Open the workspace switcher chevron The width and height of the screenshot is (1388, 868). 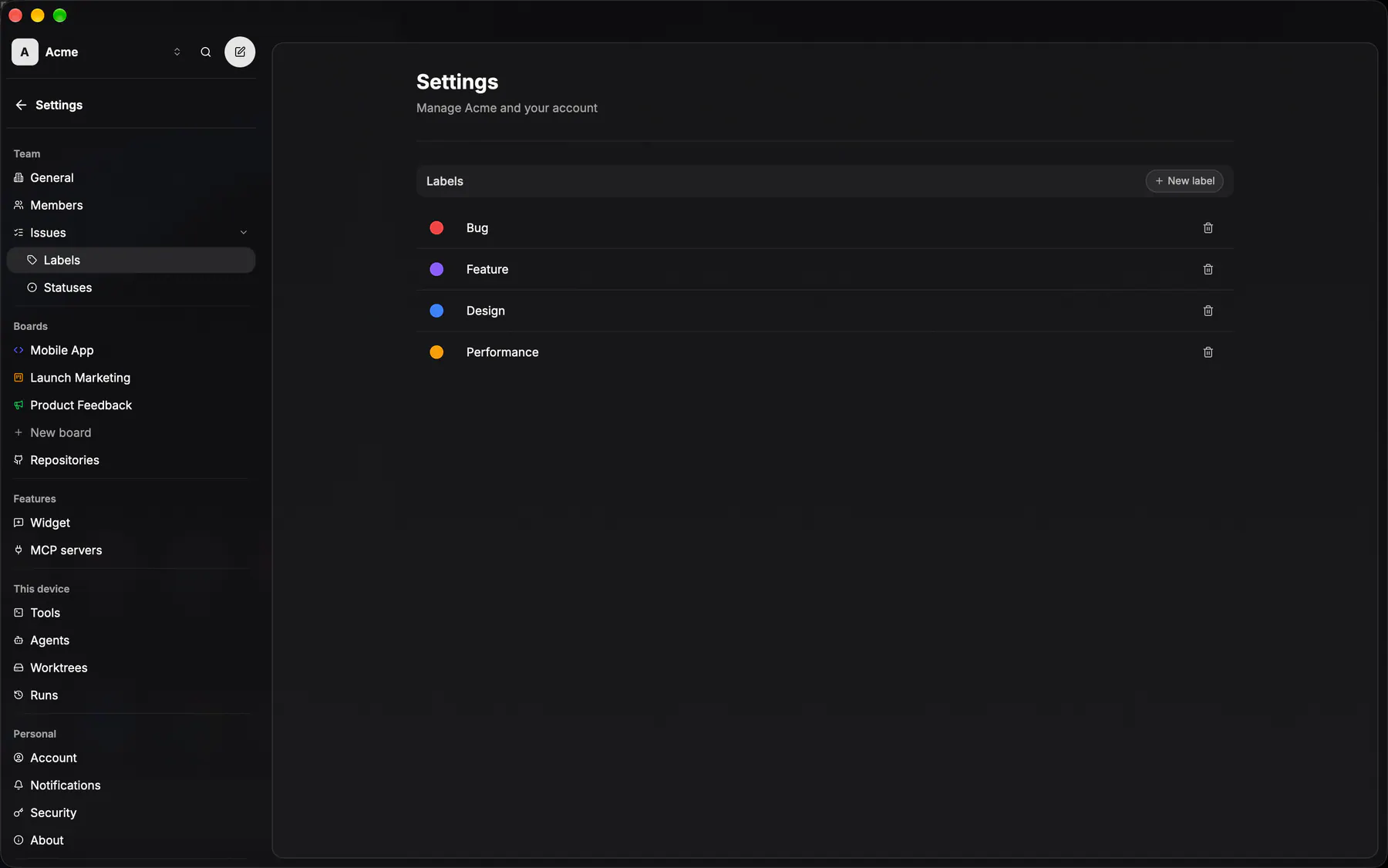click(x=177, y=52)
